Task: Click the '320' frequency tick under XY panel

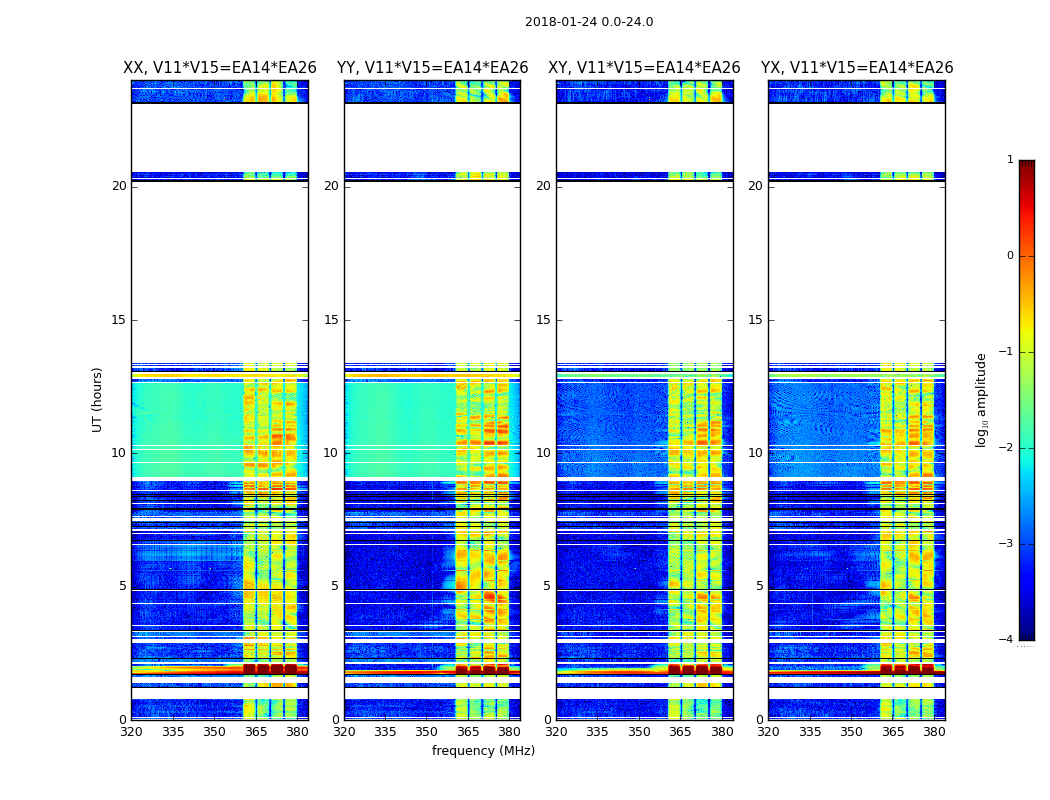Action: click(x=556, y=731)
